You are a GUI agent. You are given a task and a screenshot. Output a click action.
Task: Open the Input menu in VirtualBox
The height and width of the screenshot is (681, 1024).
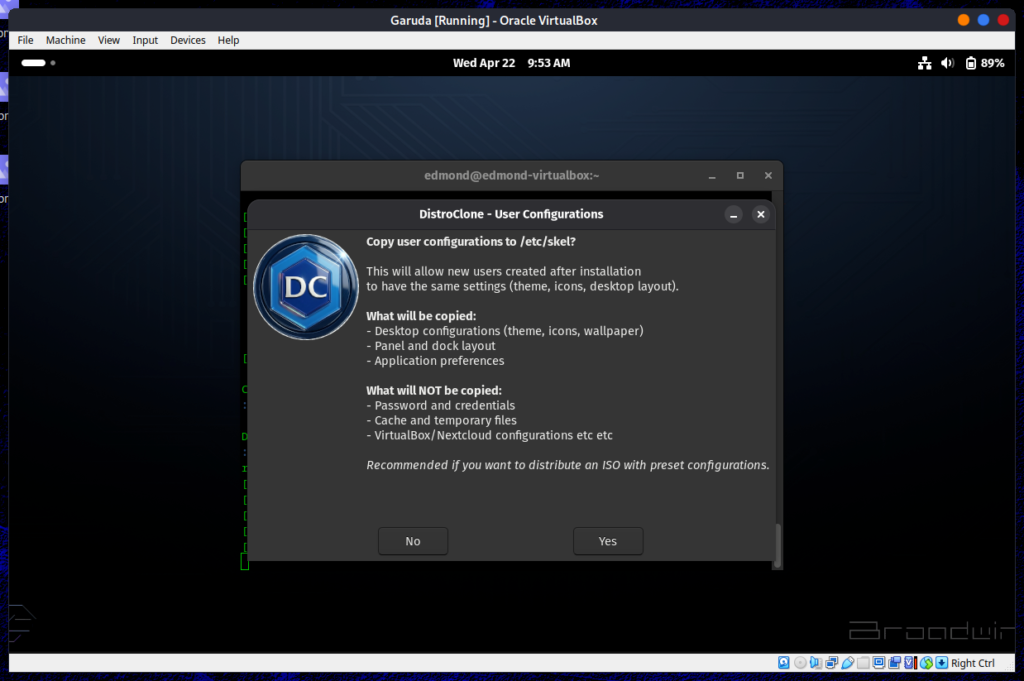(x=144, y=40)
